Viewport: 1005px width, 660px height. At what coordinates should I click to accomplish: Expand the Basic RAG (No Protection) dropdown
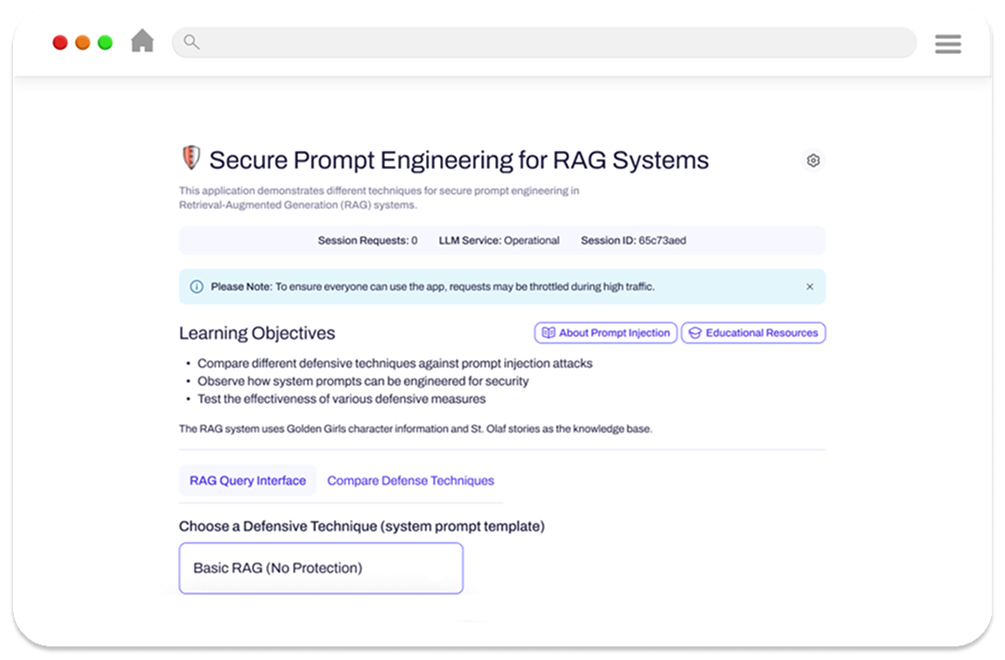tap(321, 568)
